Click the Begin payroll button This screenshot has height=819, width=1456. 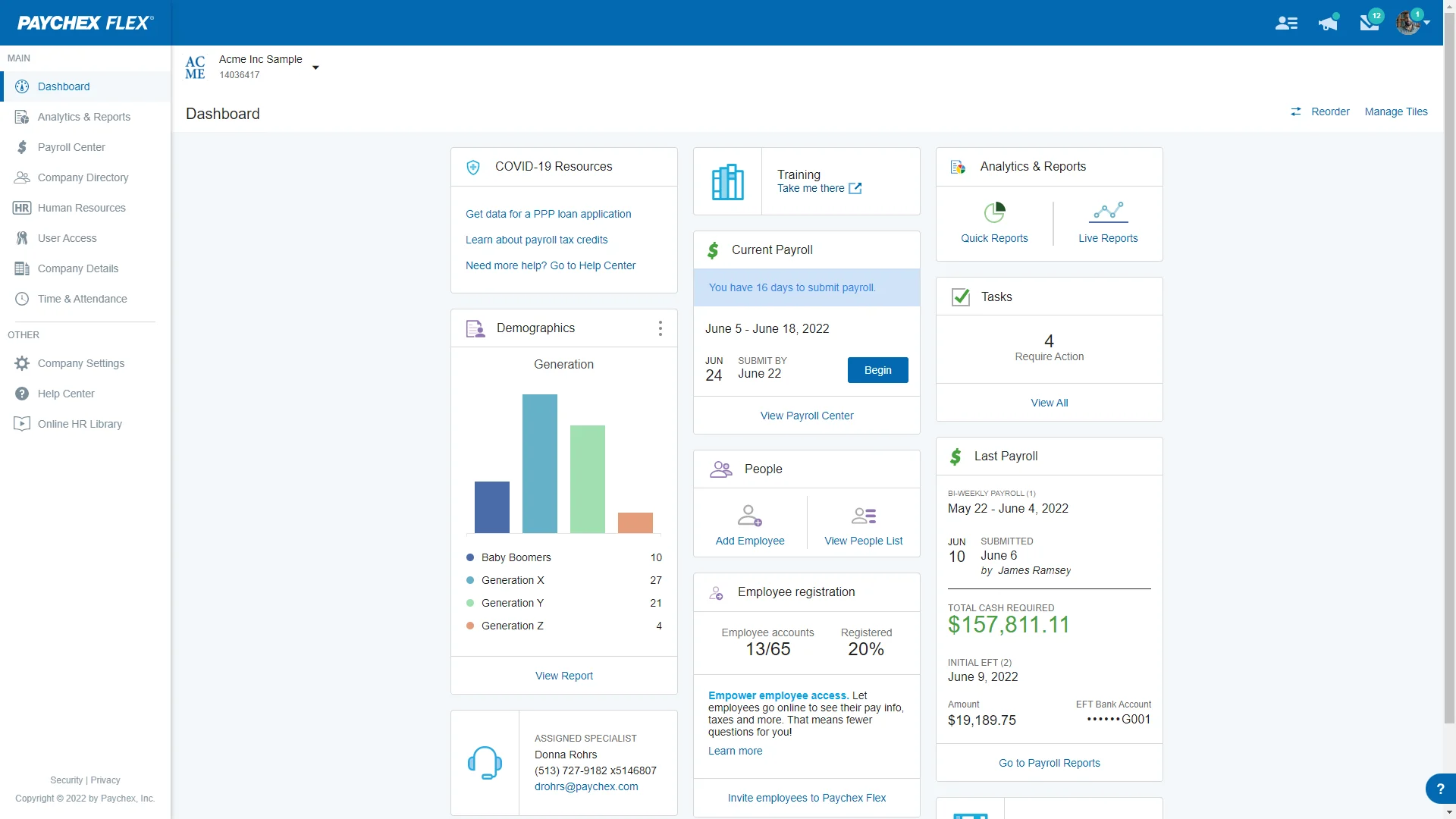[x=877, y=370]
